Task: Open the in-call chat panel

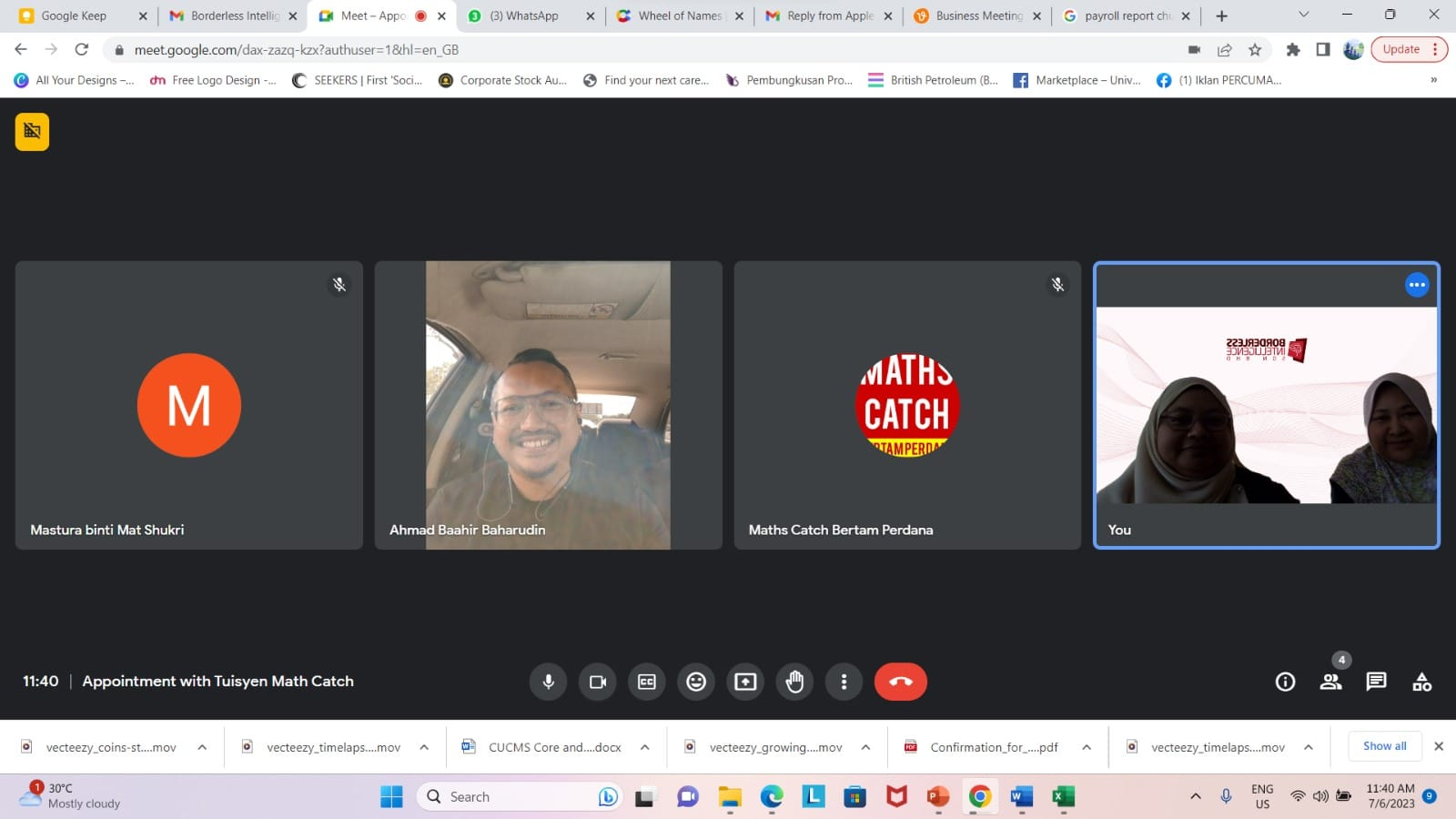Action: (1376, 682)
